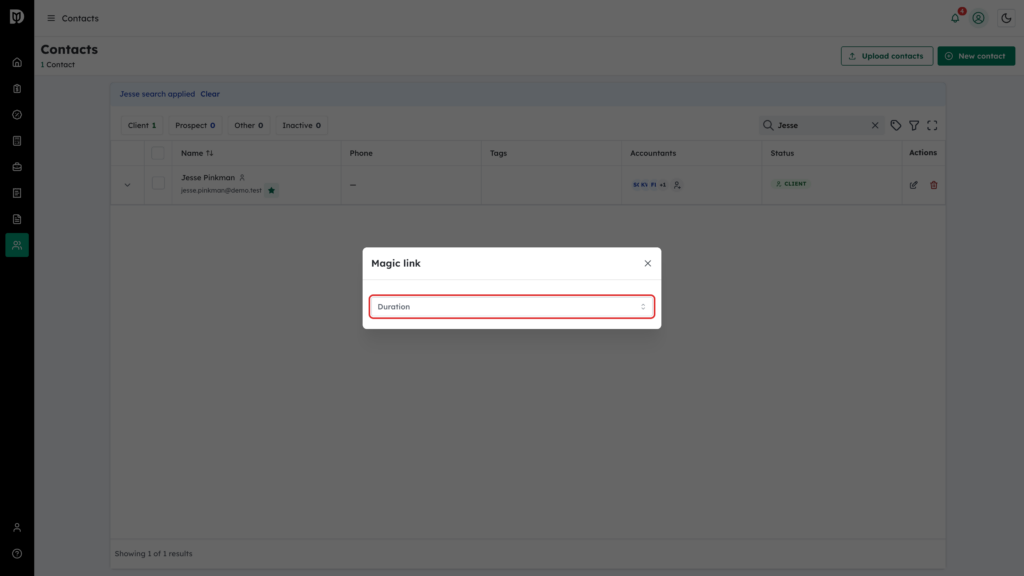Screen dimensions: 1024x576
Task: Open the user account icon at sidebar bottom
Action: click(x=17, y=527)
